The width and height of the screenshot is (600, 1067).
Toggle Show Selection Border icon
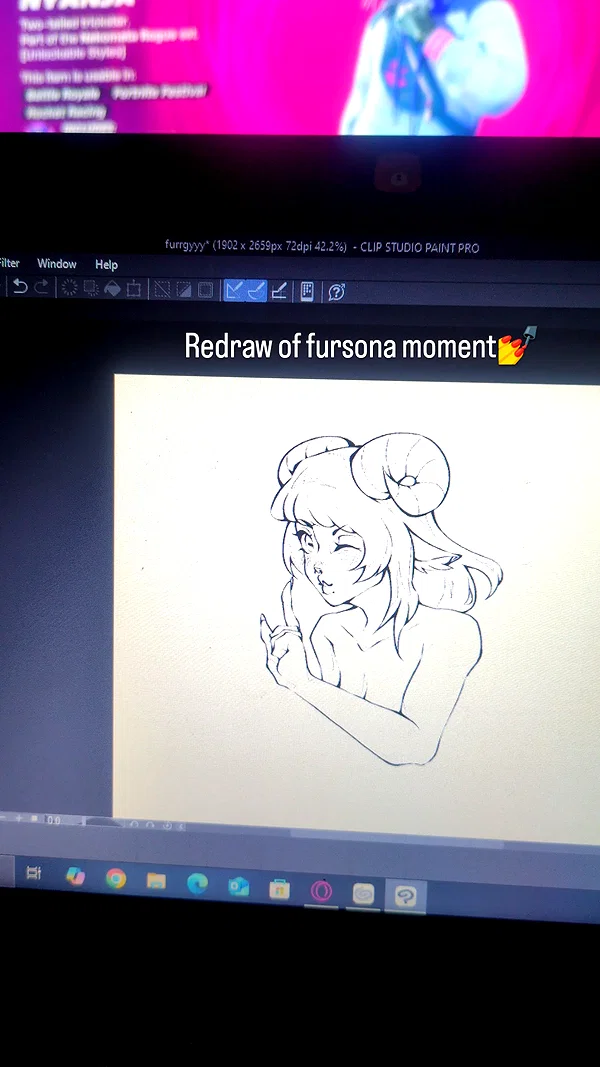(x=205, y=291)
